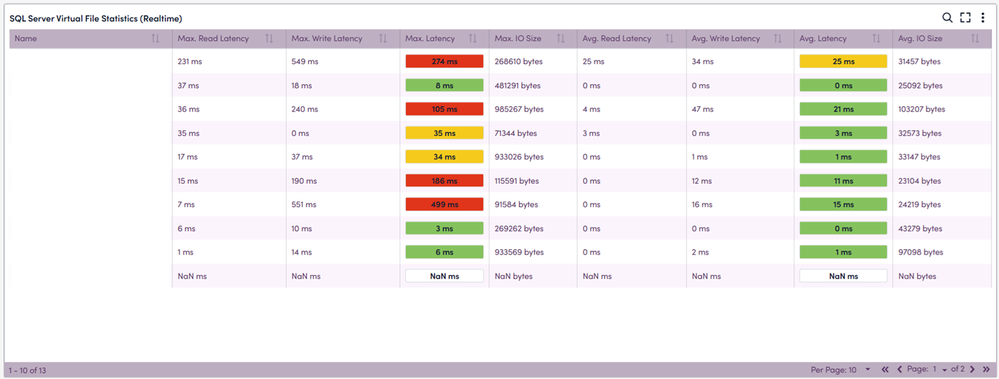The height and width of the screenshot is (379, 999).
Task: Select the yellow 25 ms Avg. Latency cell
Action: pyautogui.click(x=844, y=61)
